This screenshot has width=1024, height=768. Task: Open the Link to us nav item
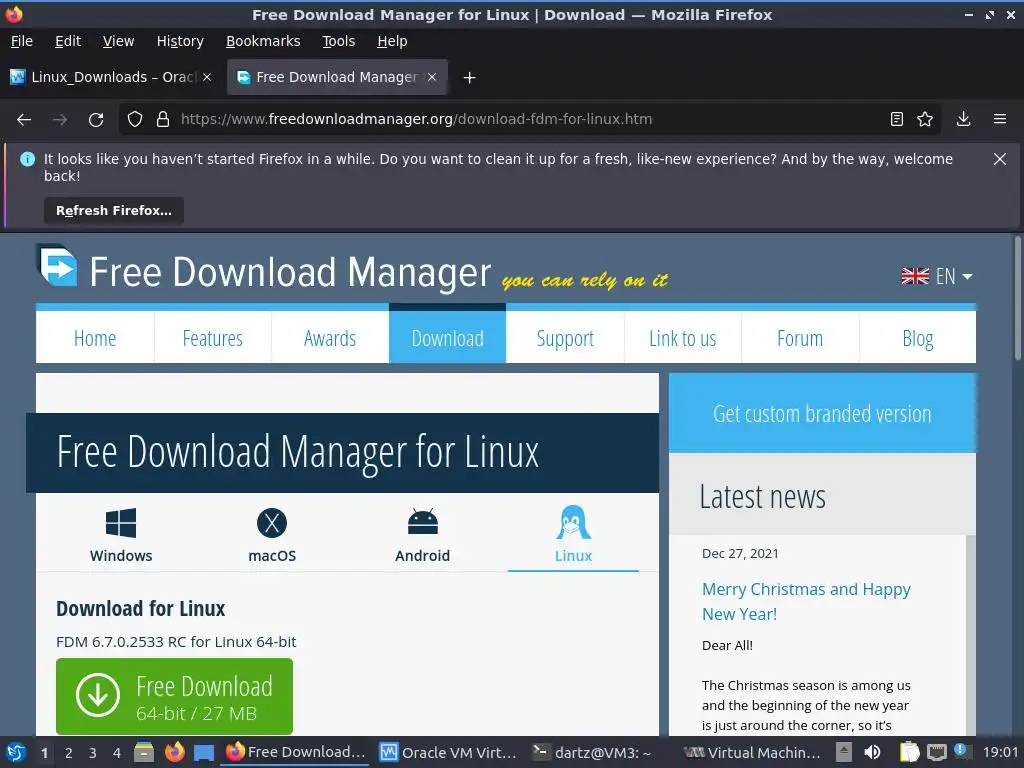tap(682, 338)
